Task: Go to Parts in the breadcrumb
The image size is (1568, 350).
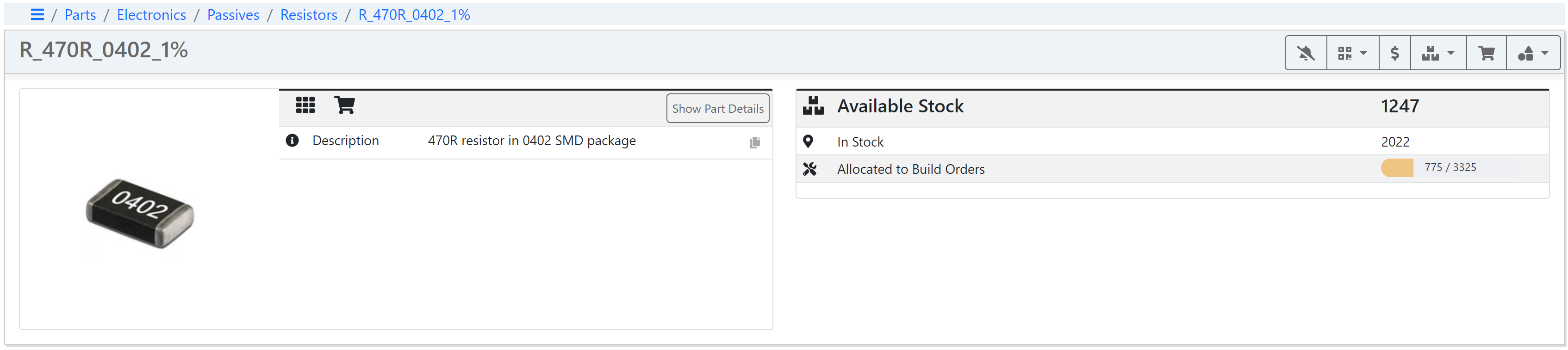Action: point(81,15)
